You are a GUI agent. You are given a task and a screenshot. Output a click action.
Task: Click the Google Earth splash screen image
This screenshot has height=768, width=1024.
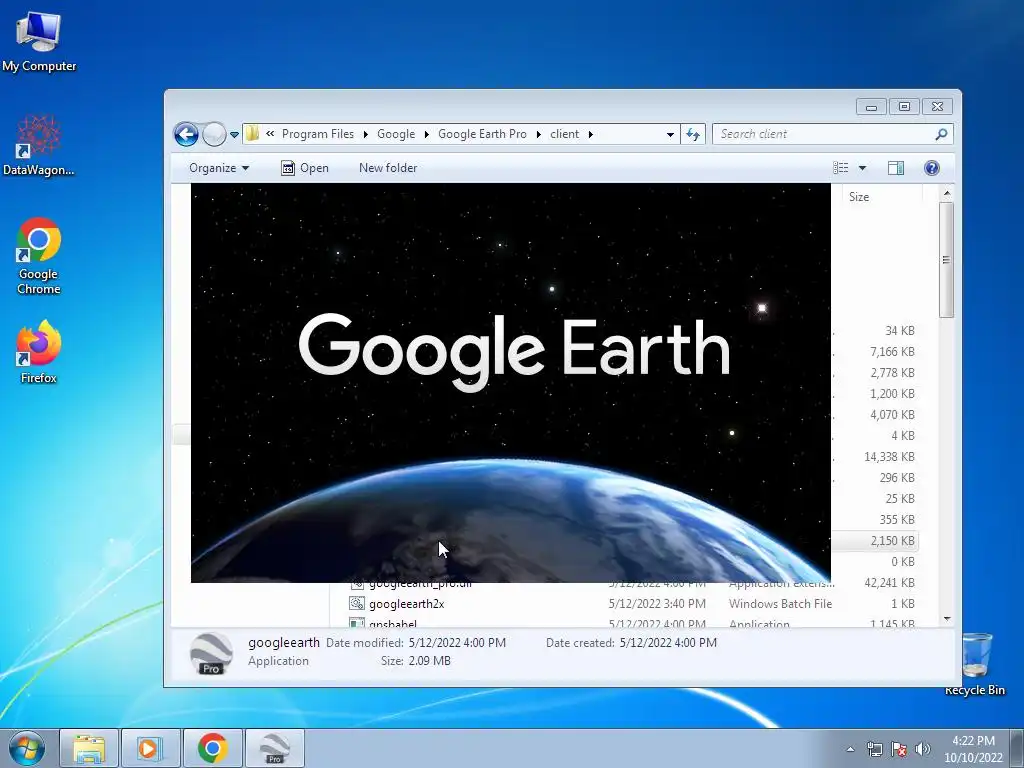[511, 383]
